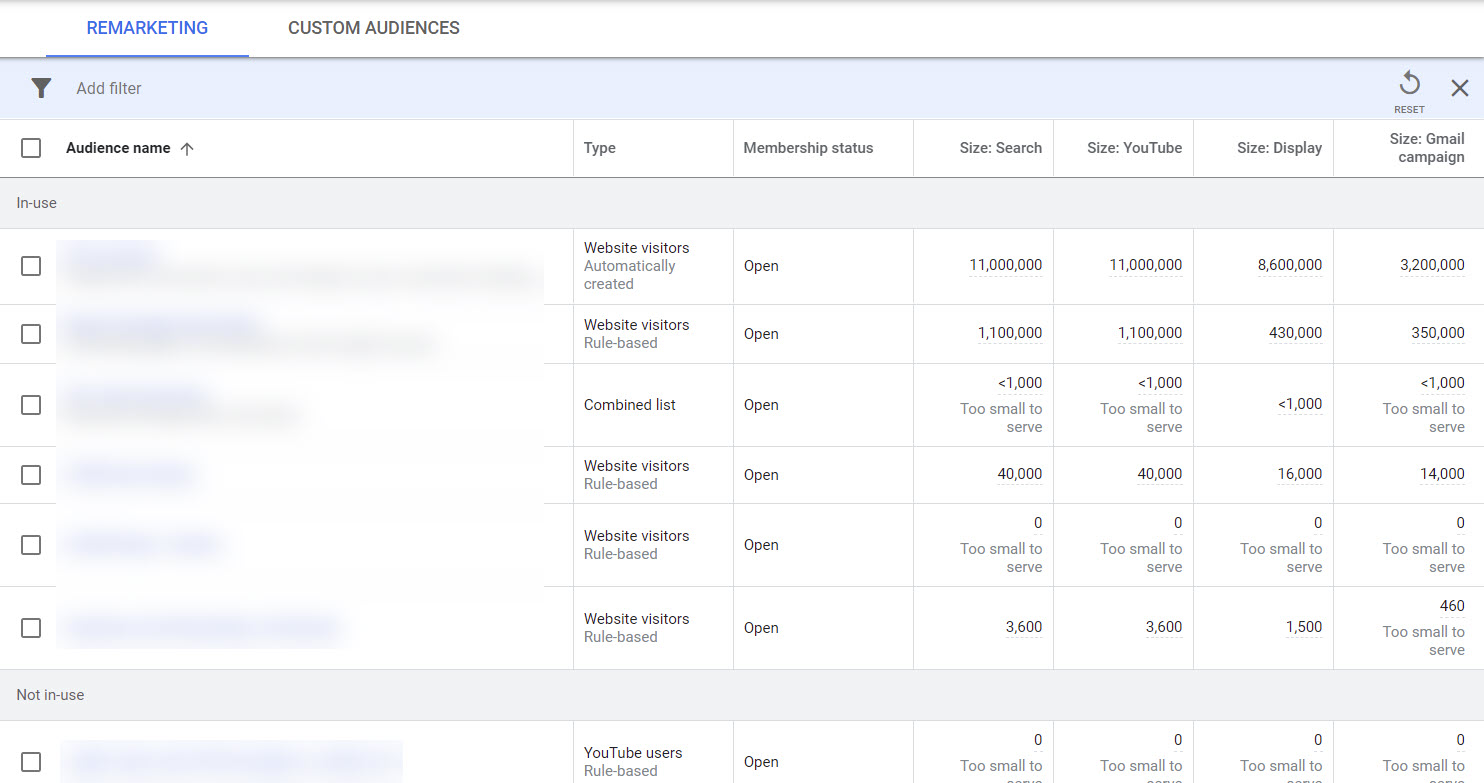Screen dimensions: 1484x783
Task: Click the filter funnel icon
Action: pos(40,88)
